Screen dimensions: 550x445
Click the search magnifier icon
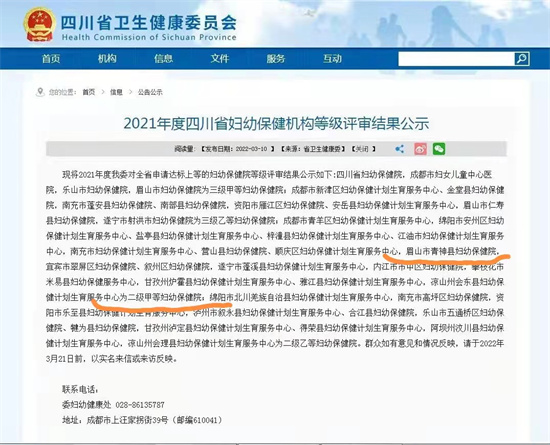pos(522,59)
